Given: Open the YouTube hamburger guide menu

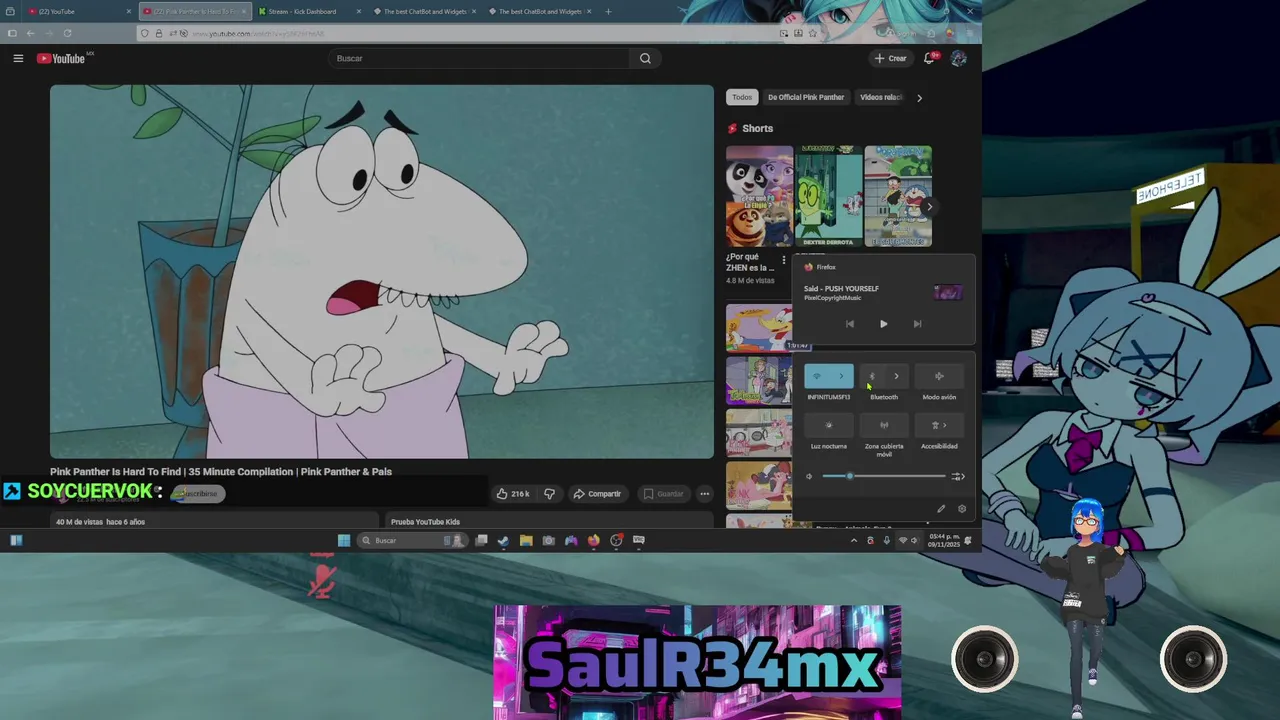Looking at the screenshot, I should (x=18, y=58).
